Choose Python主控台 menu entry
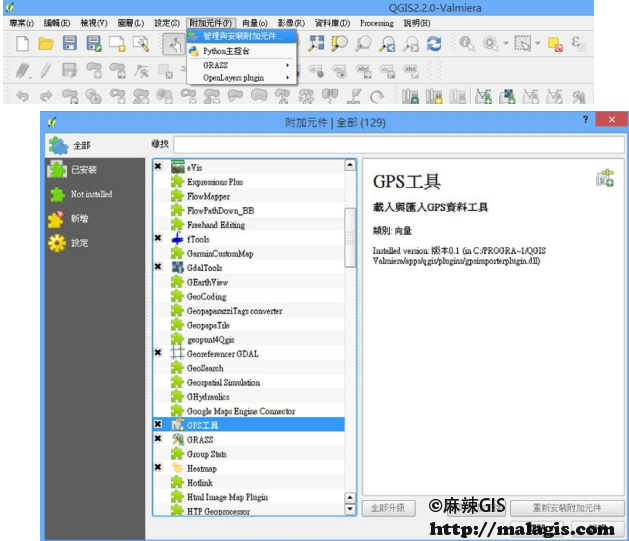The image size is (629, 541). [x=242, y=51]
